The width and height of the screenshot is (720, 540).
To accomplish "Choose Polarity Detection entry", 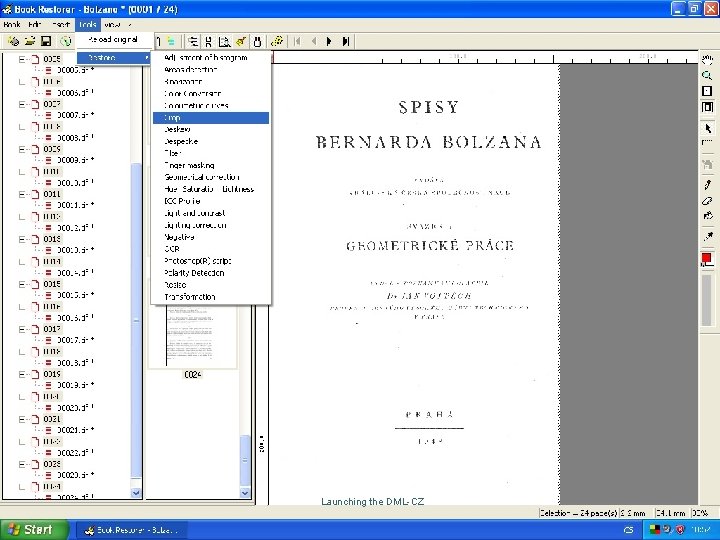I will (x=211, y=273).
